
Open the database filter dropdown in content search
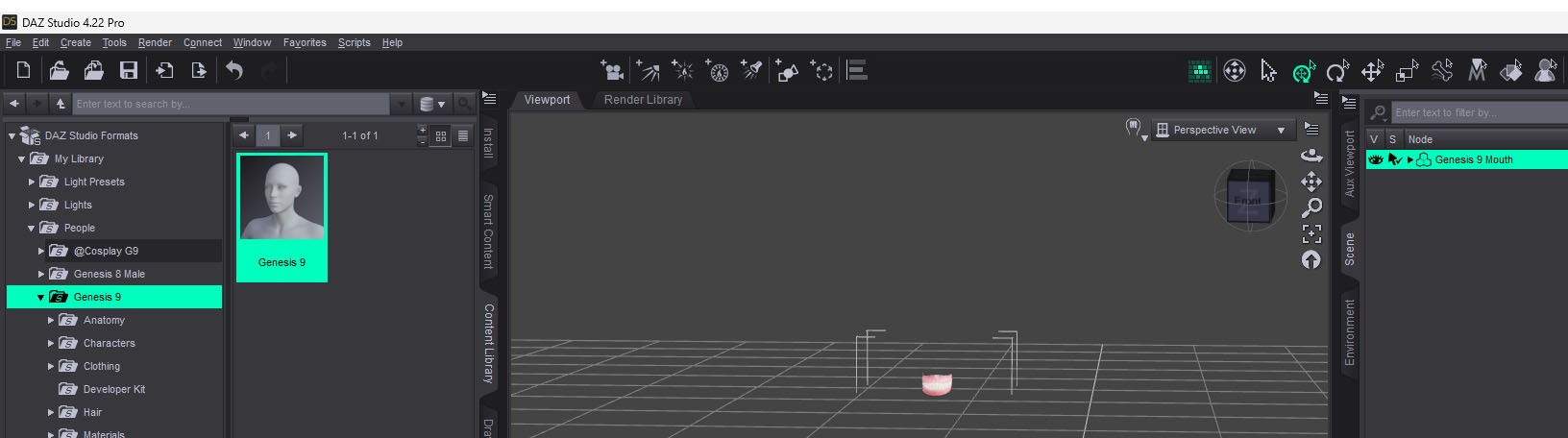432,104
